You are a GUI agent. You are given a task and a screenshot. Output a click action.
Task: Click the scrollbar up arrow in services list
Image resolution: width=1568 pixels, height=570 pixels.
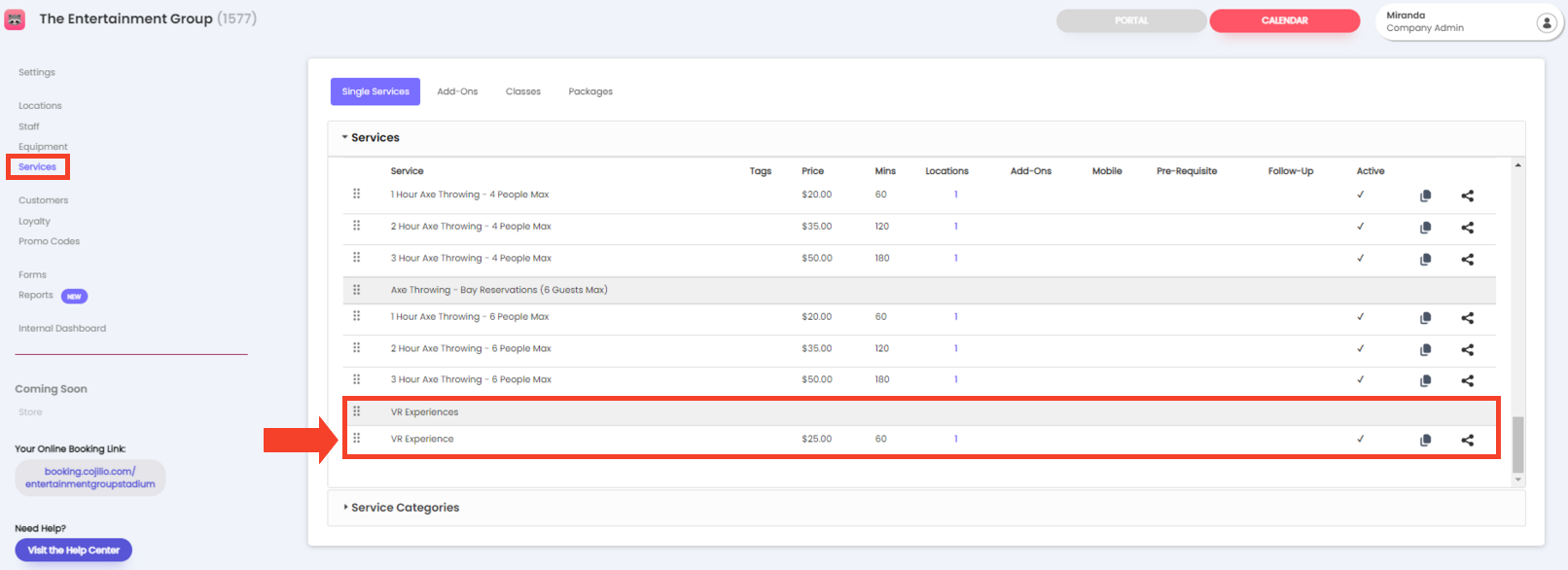(x=1518, y=165)
